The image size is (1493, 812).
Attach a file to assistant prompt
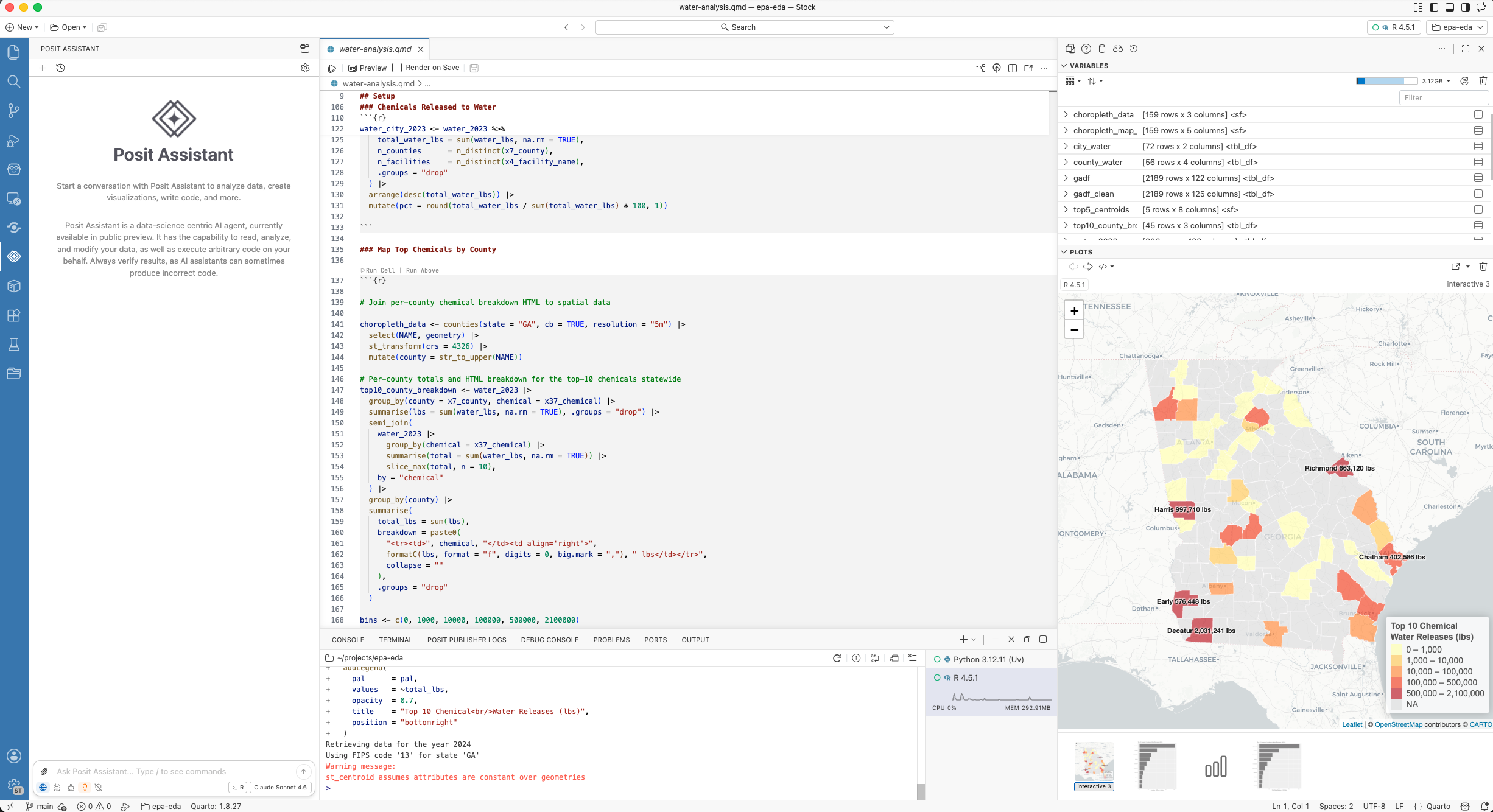[x=44, y=771]
